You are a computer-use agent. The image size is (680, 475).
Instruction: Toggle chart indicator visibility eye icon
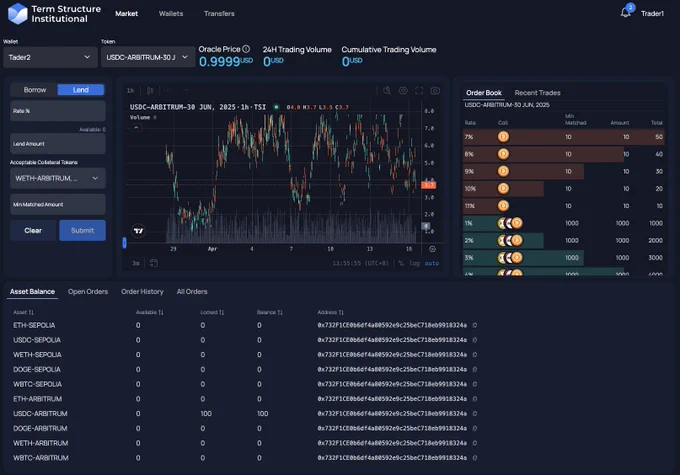(403, 90)
